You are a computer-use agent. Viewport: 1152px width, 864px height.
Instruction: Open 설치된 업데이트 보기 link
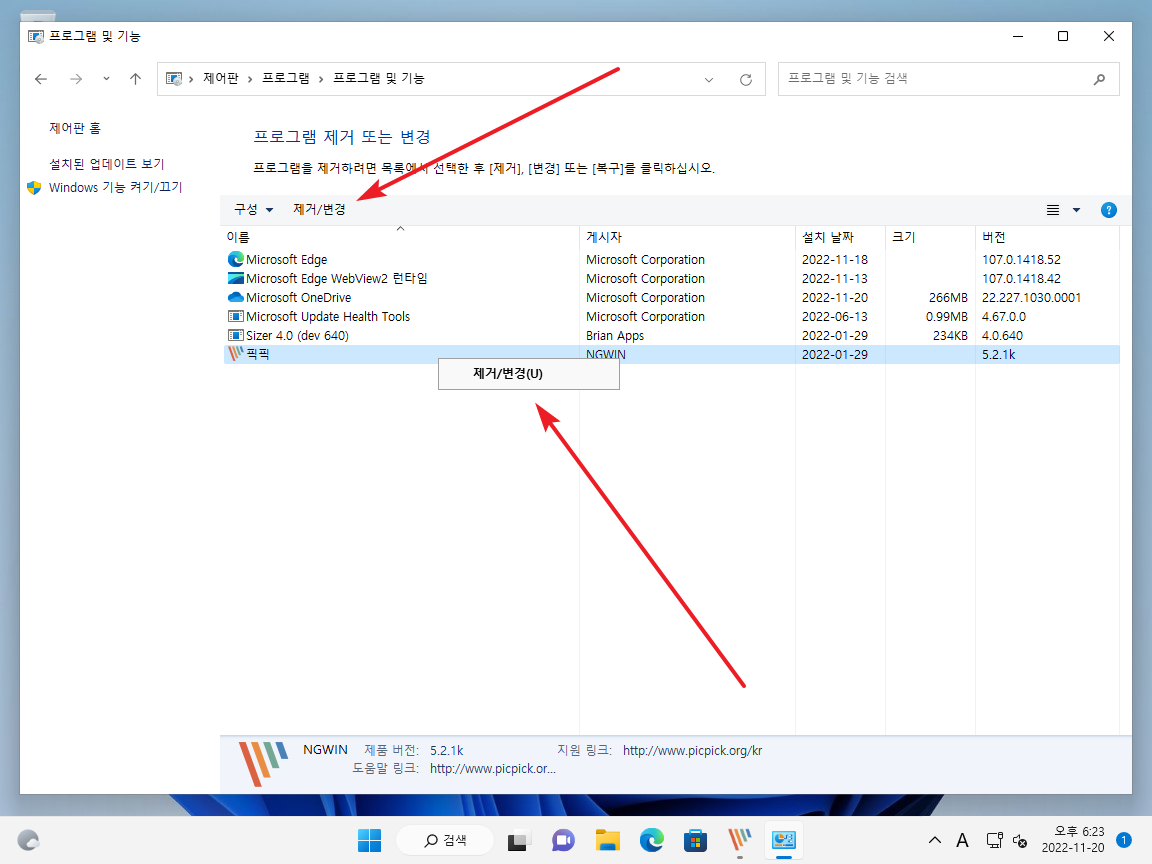107,164
